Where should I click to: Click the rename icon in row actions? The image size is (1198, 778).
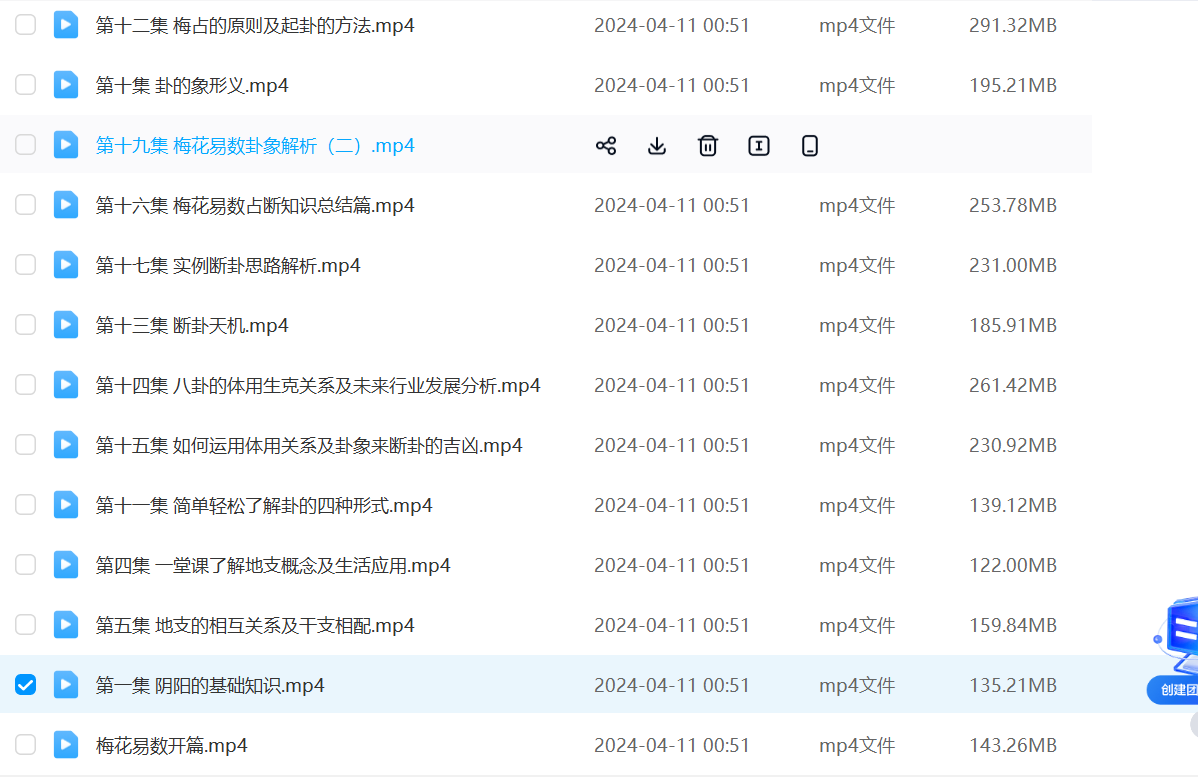pyautogui.click(x=759, y=146)
